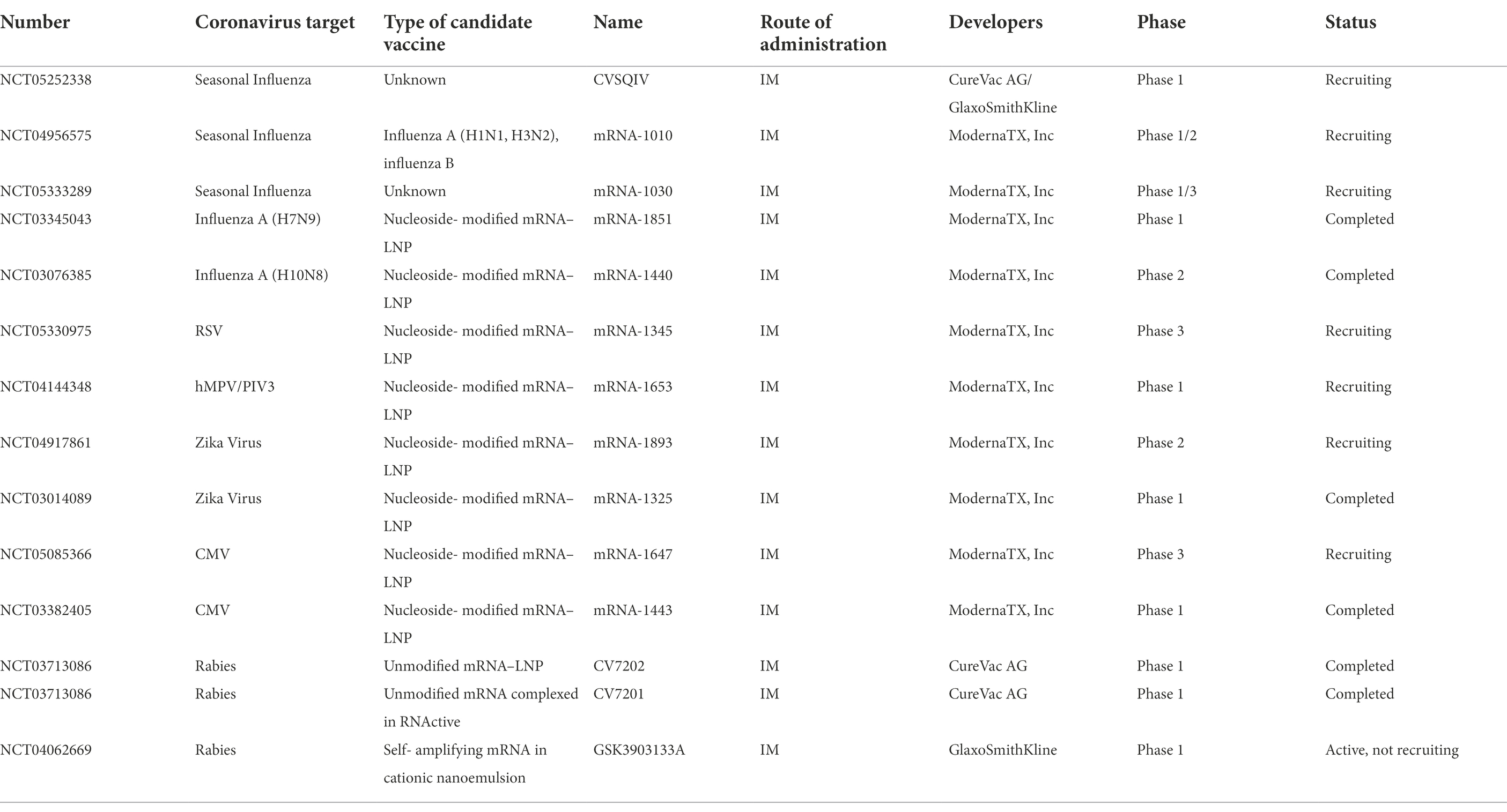Screen dimensions: 1507x812
Task: Select trial number NCT04144348
Action: coord(46,386)
